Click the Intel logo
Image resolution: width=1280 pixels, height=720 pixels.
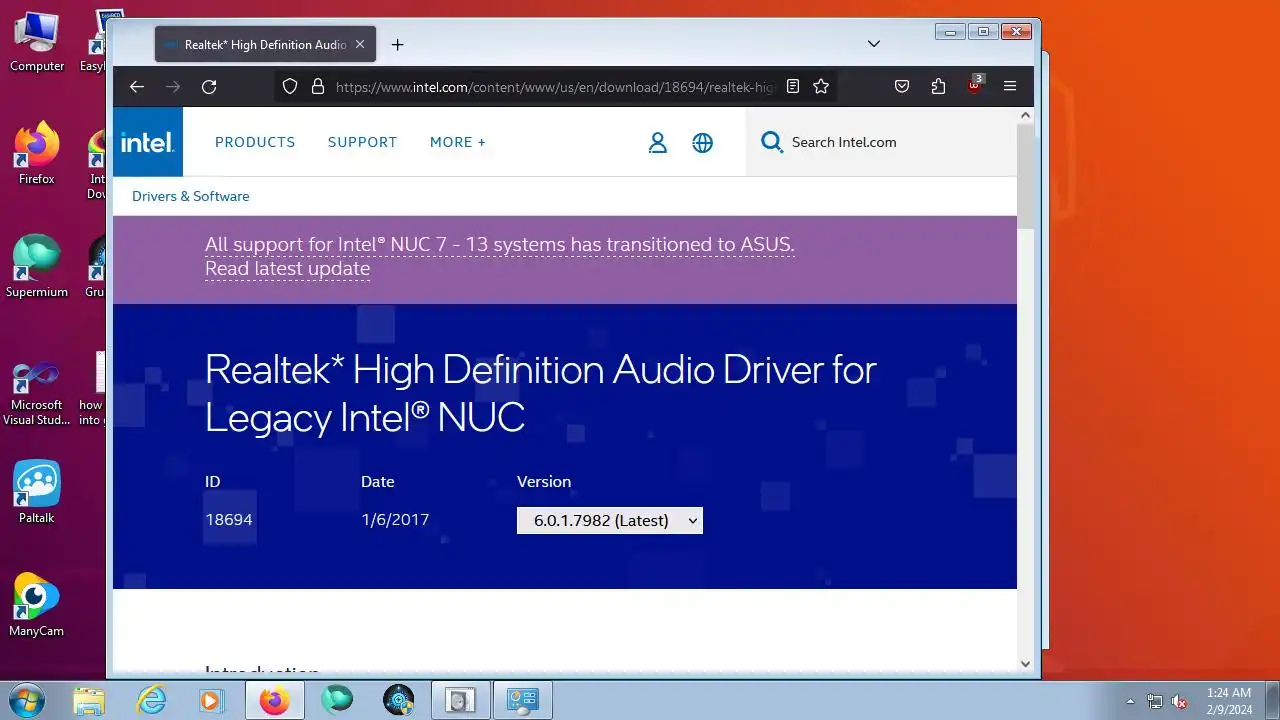pyautogui.click(x=148, y=142)
